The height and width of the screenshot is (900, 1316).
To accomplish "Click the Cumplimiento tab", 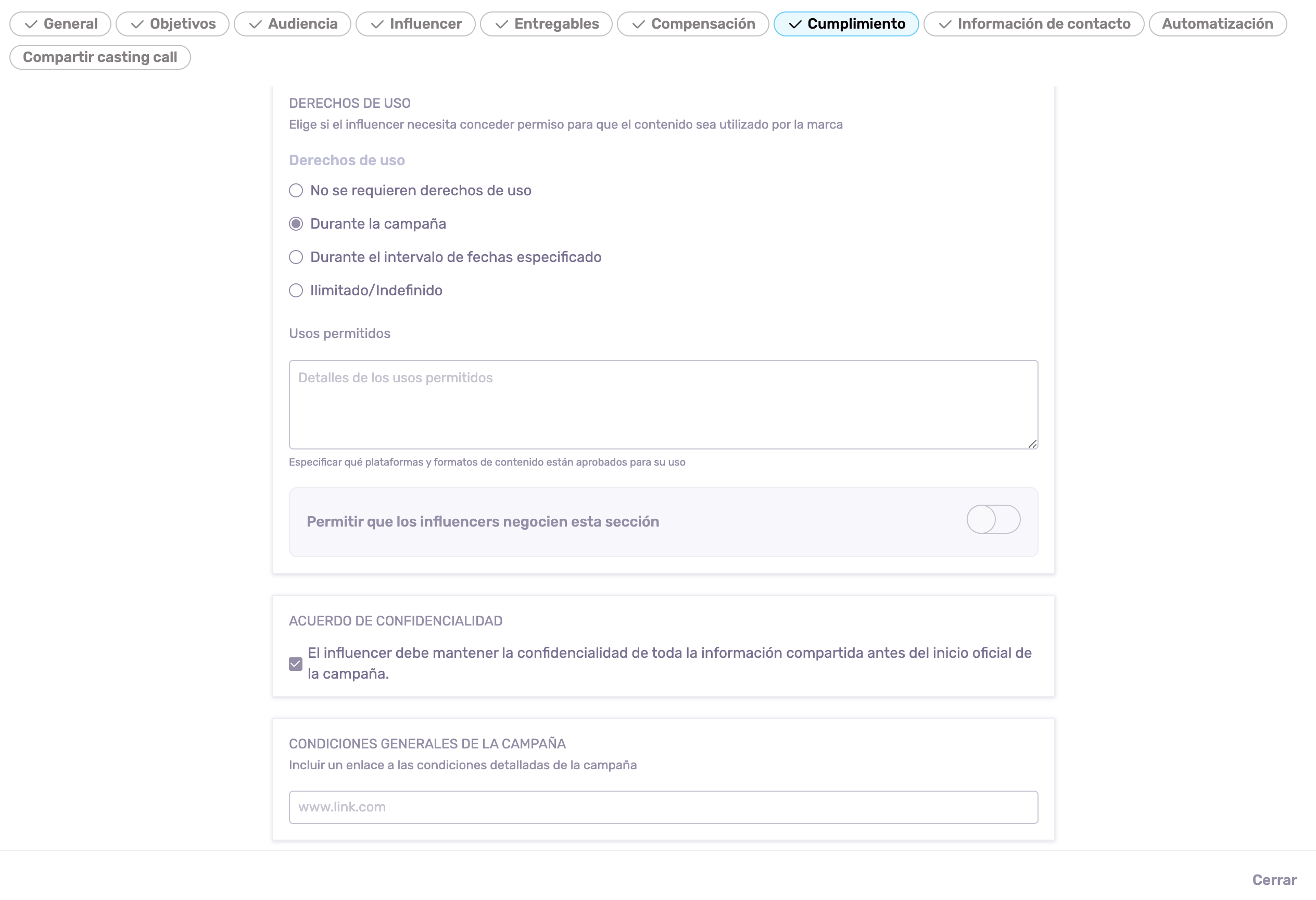I will point(846,24).
